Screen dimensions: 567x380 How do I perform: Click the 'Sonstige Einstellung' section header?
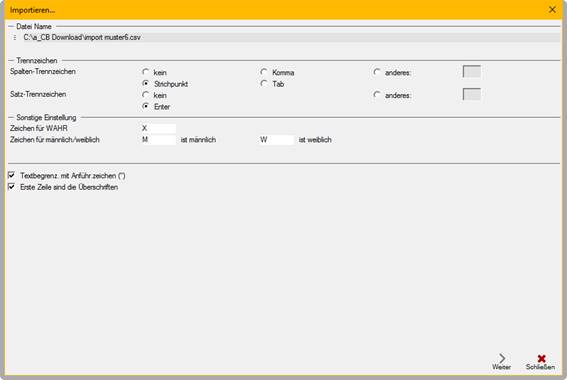click(x=46, y=118)
